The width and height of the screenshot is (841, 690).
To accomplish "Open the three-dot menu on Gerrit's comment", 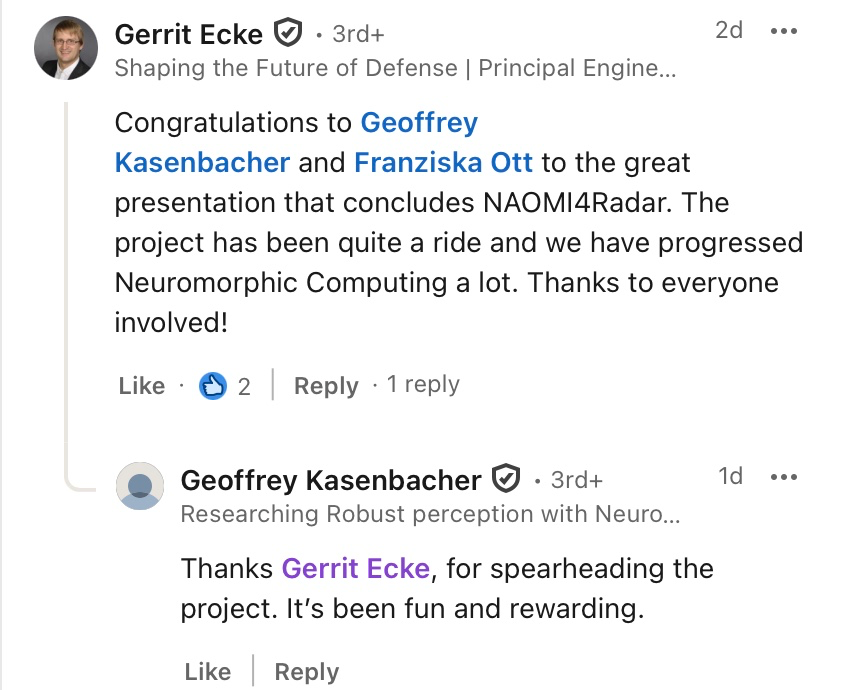I will [783, 31].
